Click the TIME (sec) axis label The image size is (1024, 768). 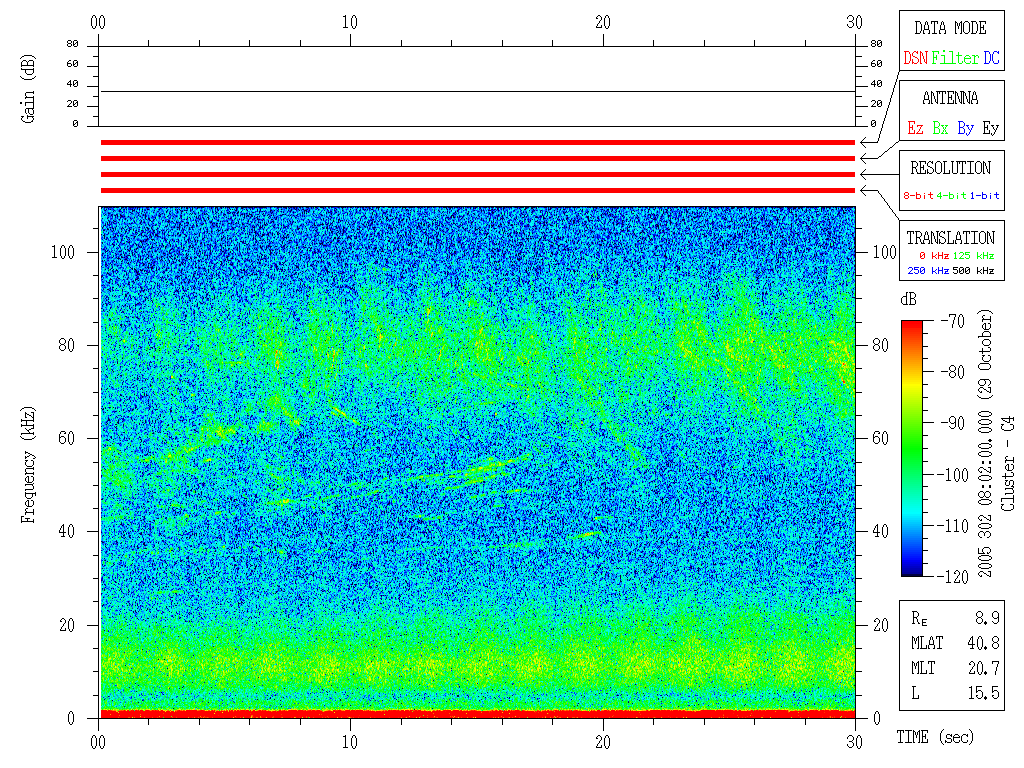[x=935, y=737]
